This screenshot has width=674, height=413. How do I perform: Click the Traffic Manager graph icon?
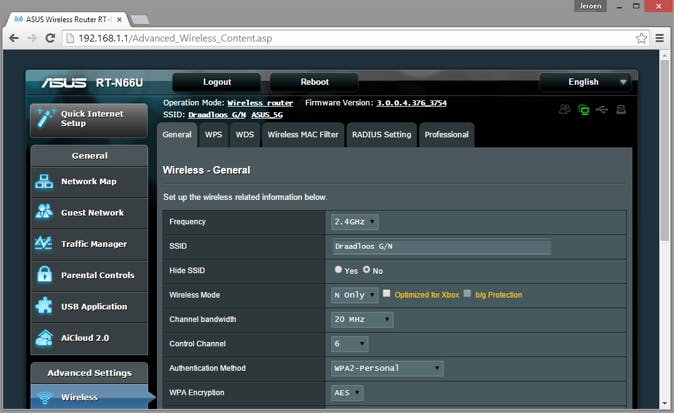coord(44,243)
